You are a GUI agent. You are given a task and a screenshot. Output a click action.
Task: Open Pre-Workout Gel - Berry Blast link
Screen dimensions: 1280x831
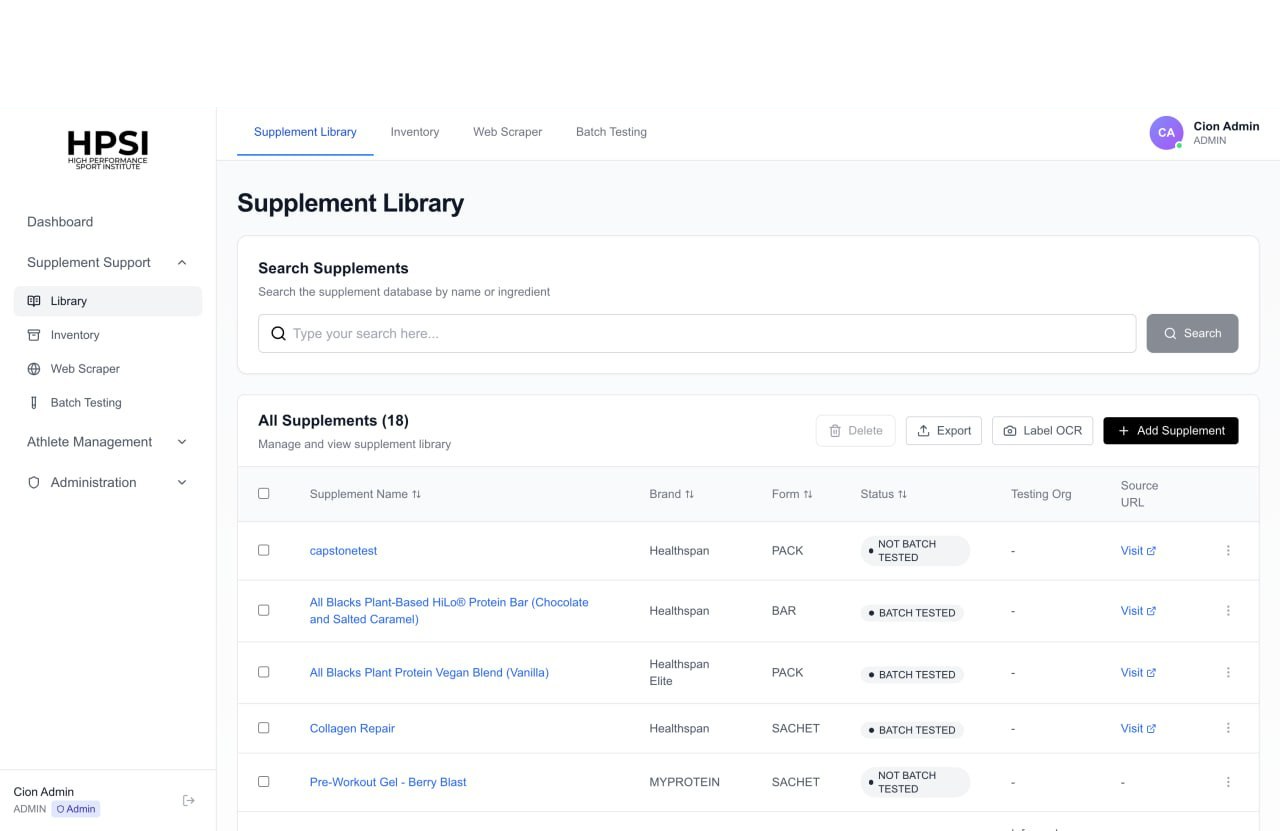click(x=388, y=782)
